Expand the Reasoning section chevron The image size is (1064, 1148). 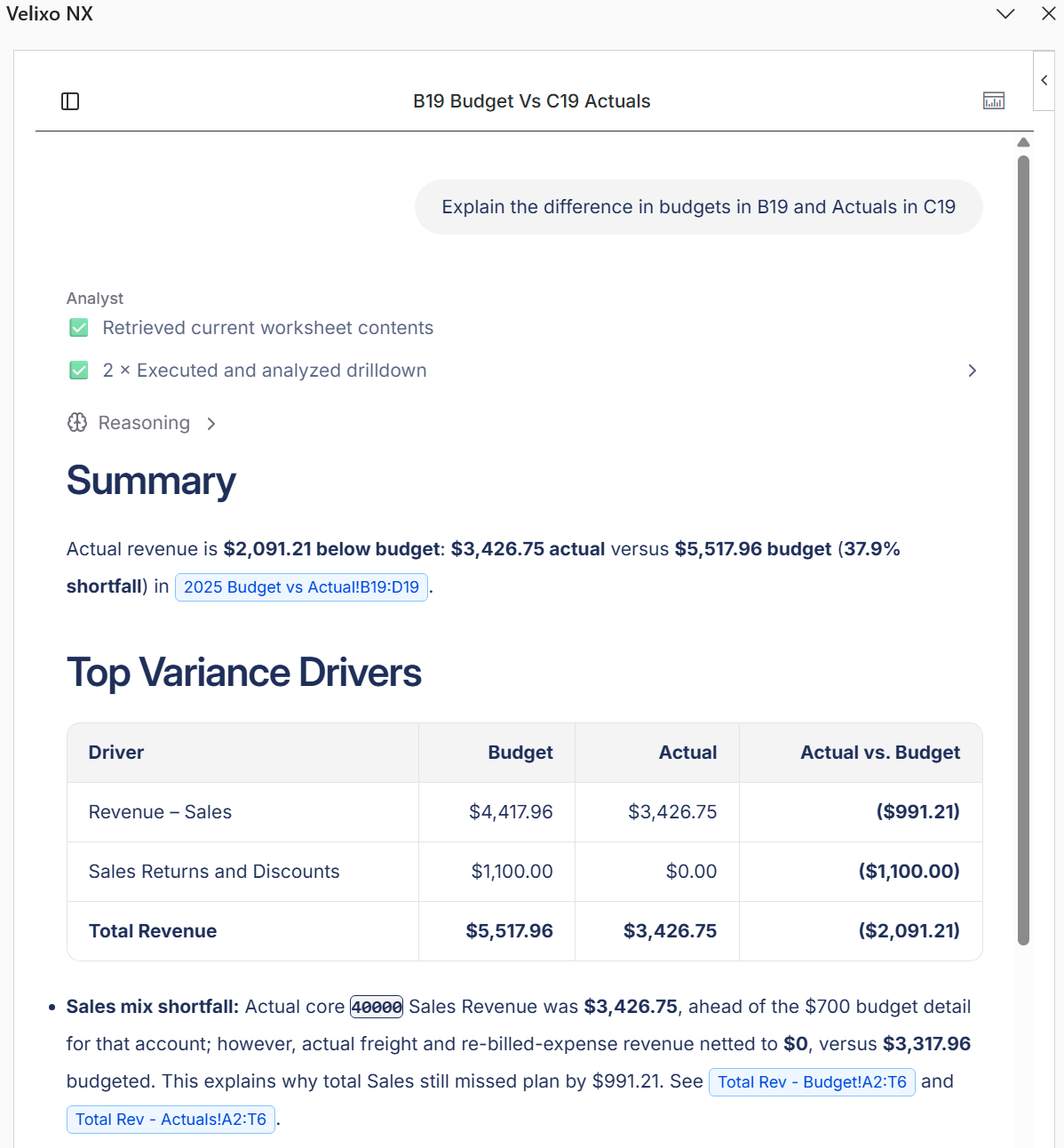click(211, 424)
